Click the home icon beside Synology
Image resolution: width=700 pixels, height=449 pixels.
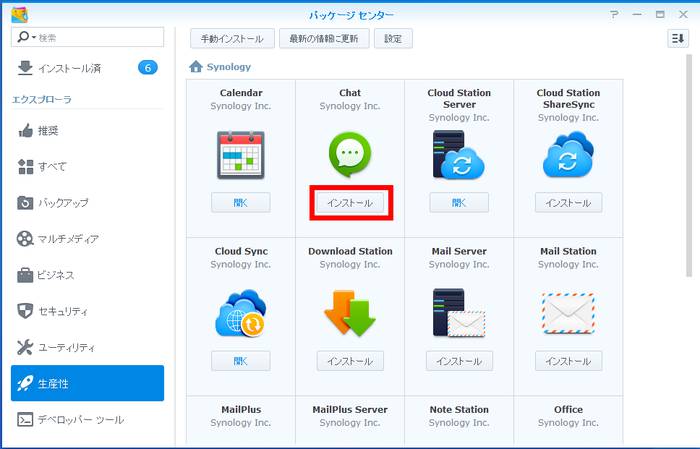pos(196,67)
